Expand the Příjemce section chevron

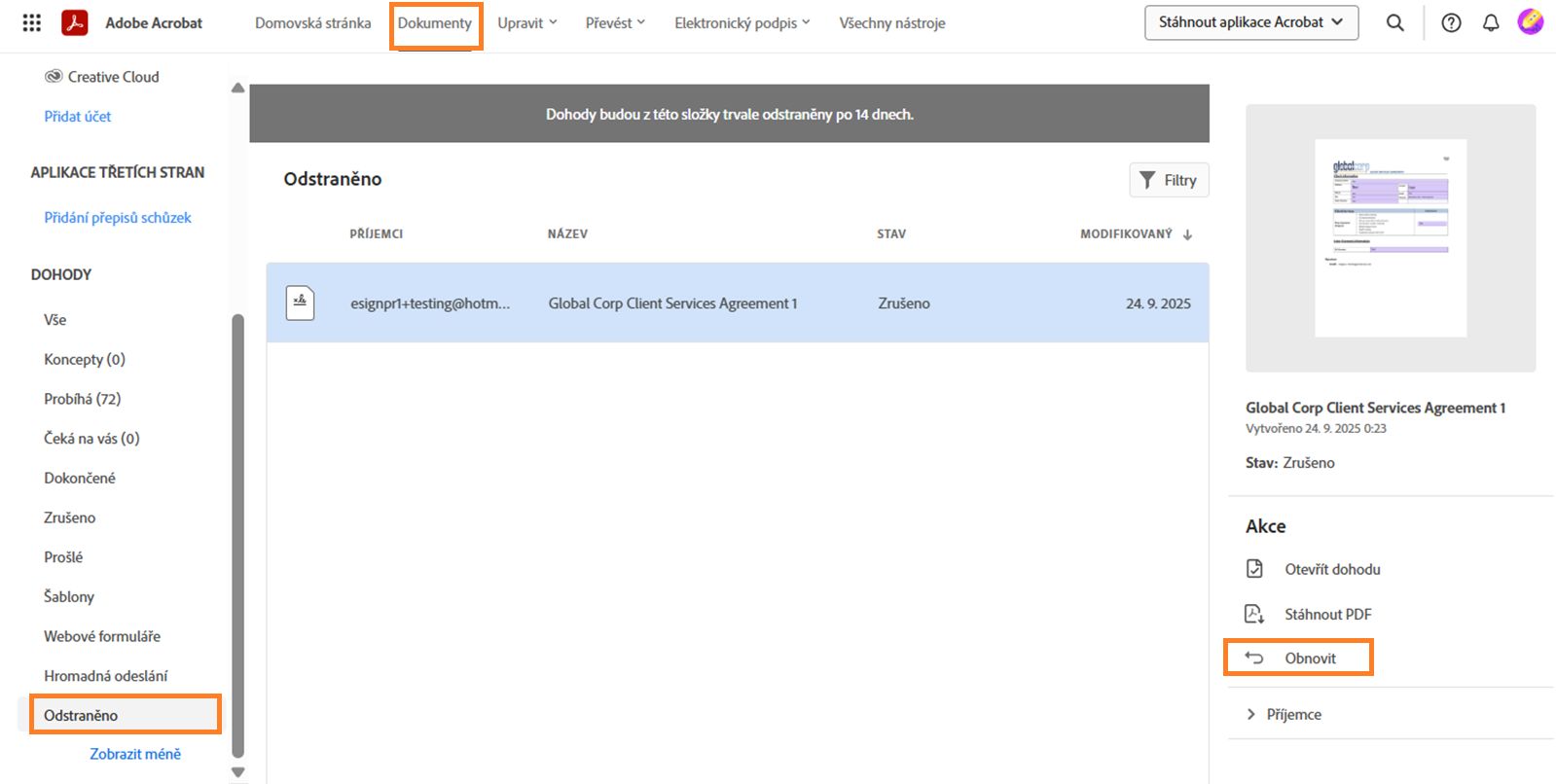(1251, 714)
